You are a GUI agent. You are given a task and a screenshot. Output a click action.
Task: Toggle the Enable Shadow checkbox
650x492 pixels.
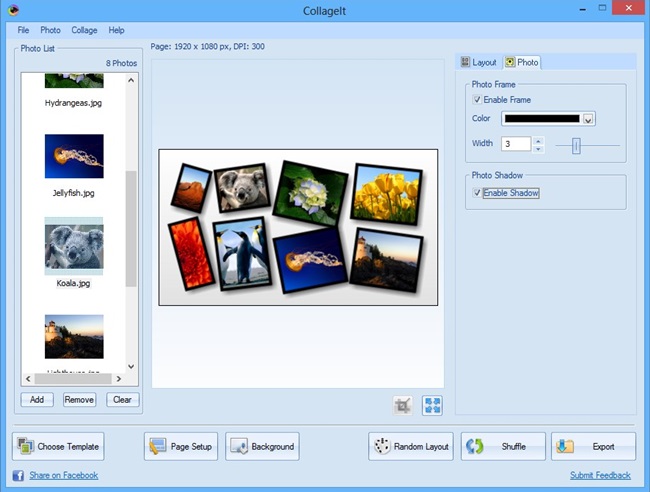click(477, 193)
